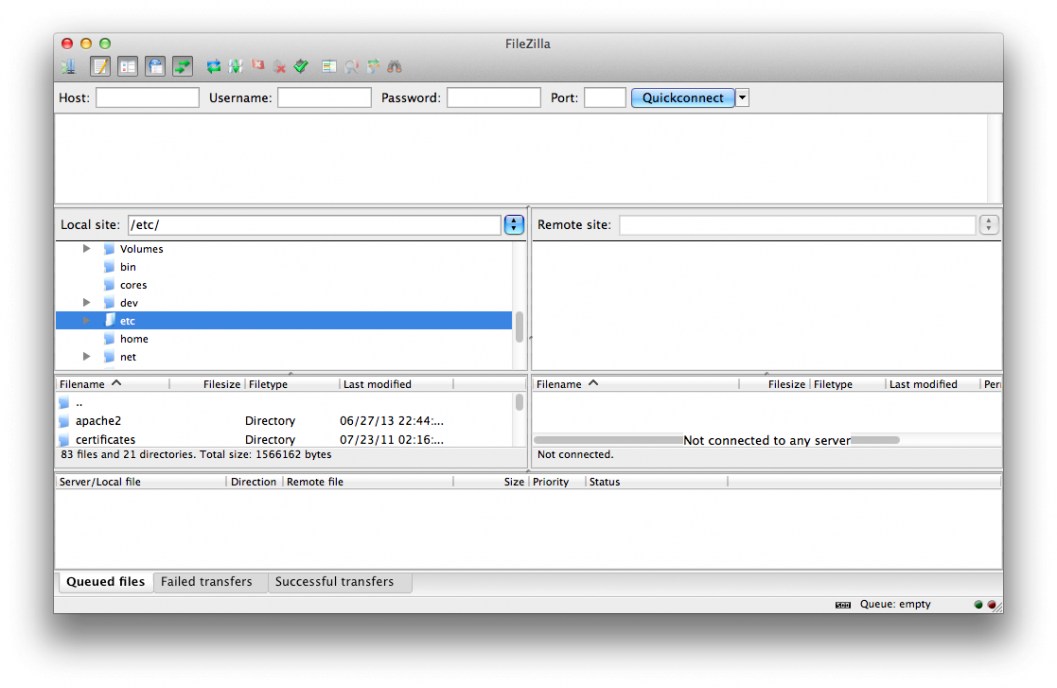Reconnect to last server with green checkmark
1057x688 pixels.
pyautogui.click(x=301, y=66)
